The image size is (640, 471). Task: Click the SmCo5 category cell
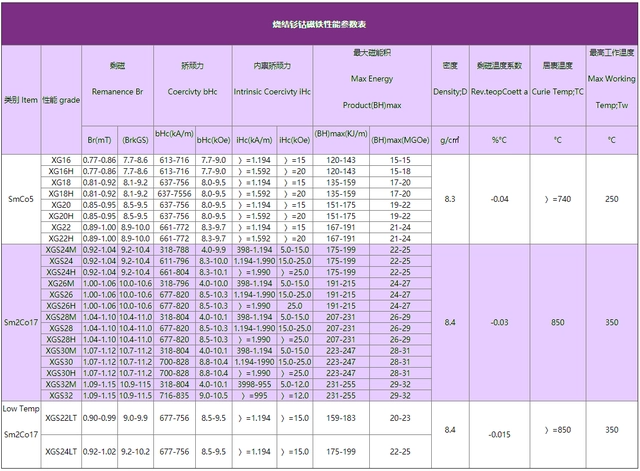coord(20,199)
